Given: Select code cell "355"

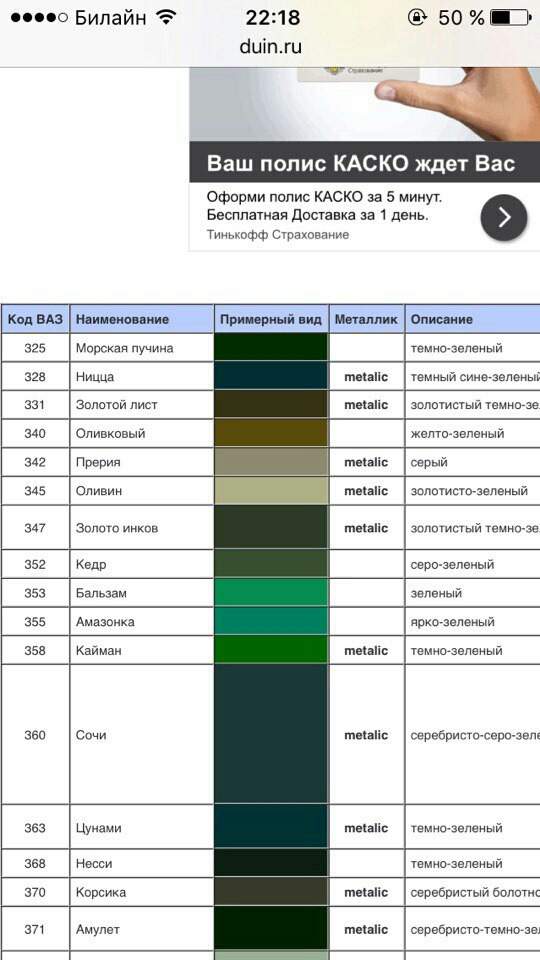Looking at the screenshot, I should [35, 621].
